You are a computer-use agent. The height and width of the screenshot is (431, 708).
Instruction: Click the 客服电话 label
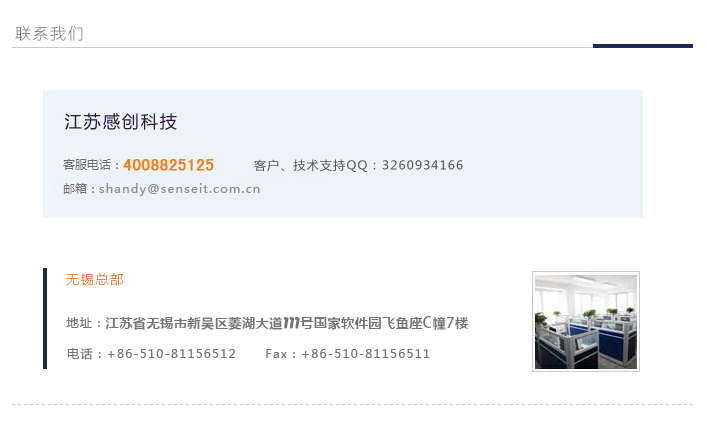(x=87, y=165)
